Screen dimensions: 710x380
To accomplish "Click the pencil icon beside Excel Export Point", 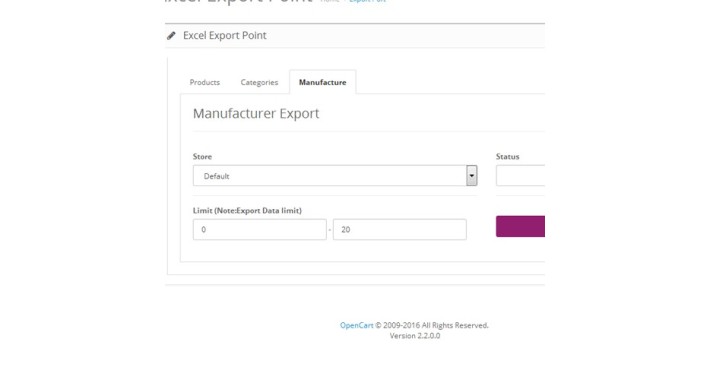I will [171, 35].
